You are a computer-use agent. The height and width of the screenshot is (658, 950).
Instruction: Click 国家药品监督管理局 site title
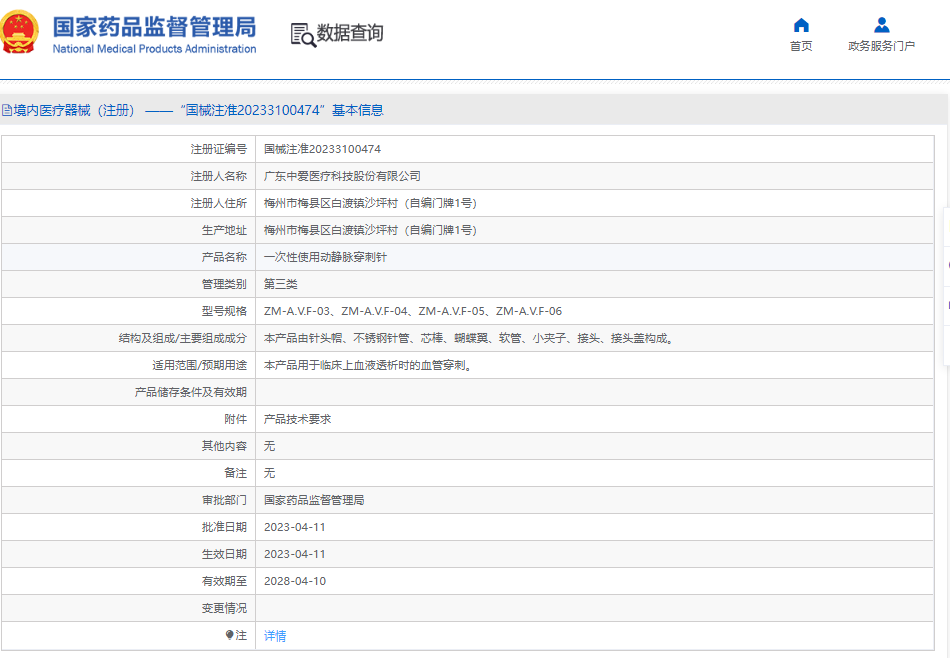[154, 27]
